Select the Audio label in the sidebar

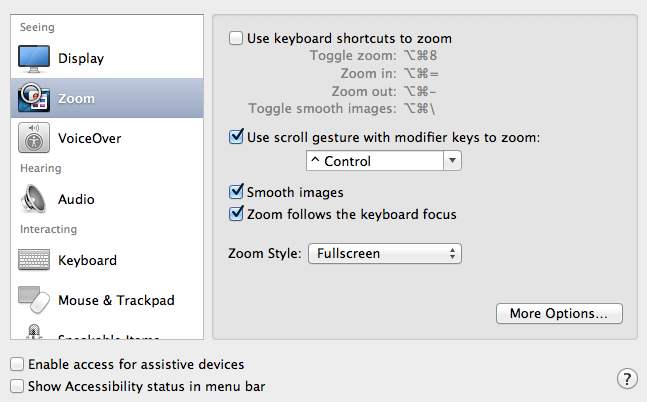pyautogui.click(x=76, y=199)
